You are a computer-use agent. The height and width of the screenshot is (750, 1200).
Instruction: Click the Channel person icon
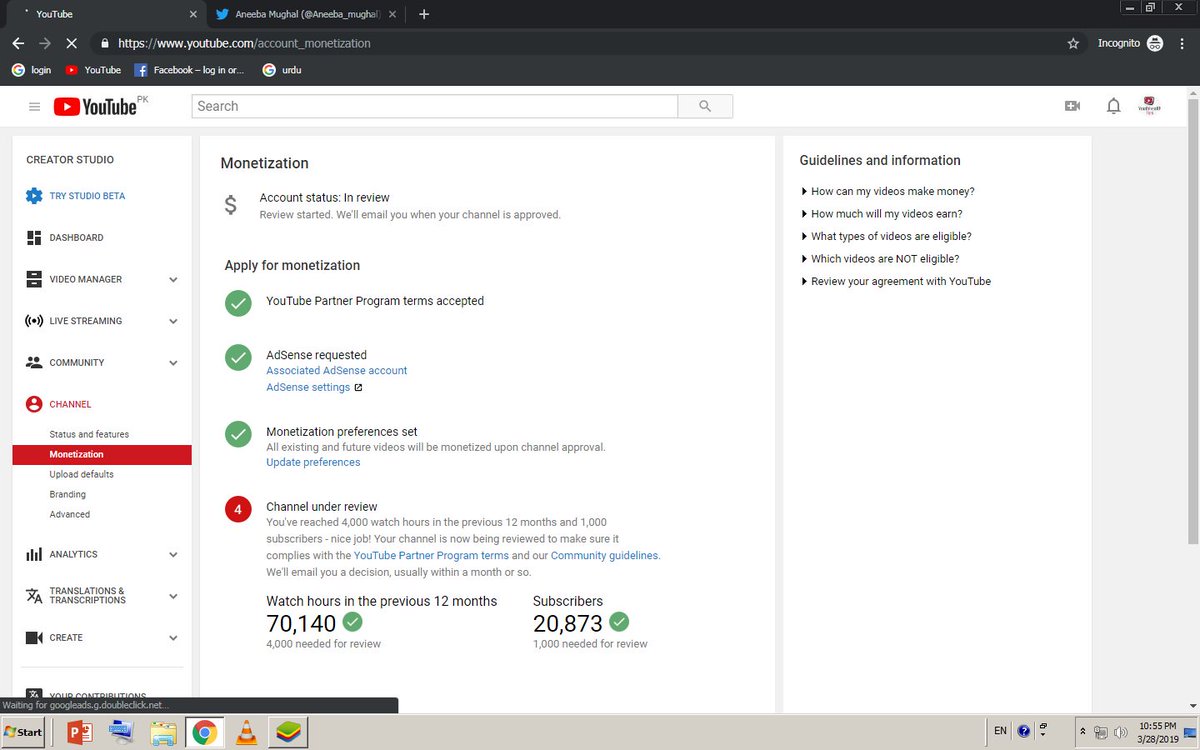click(x=34, y=405)
